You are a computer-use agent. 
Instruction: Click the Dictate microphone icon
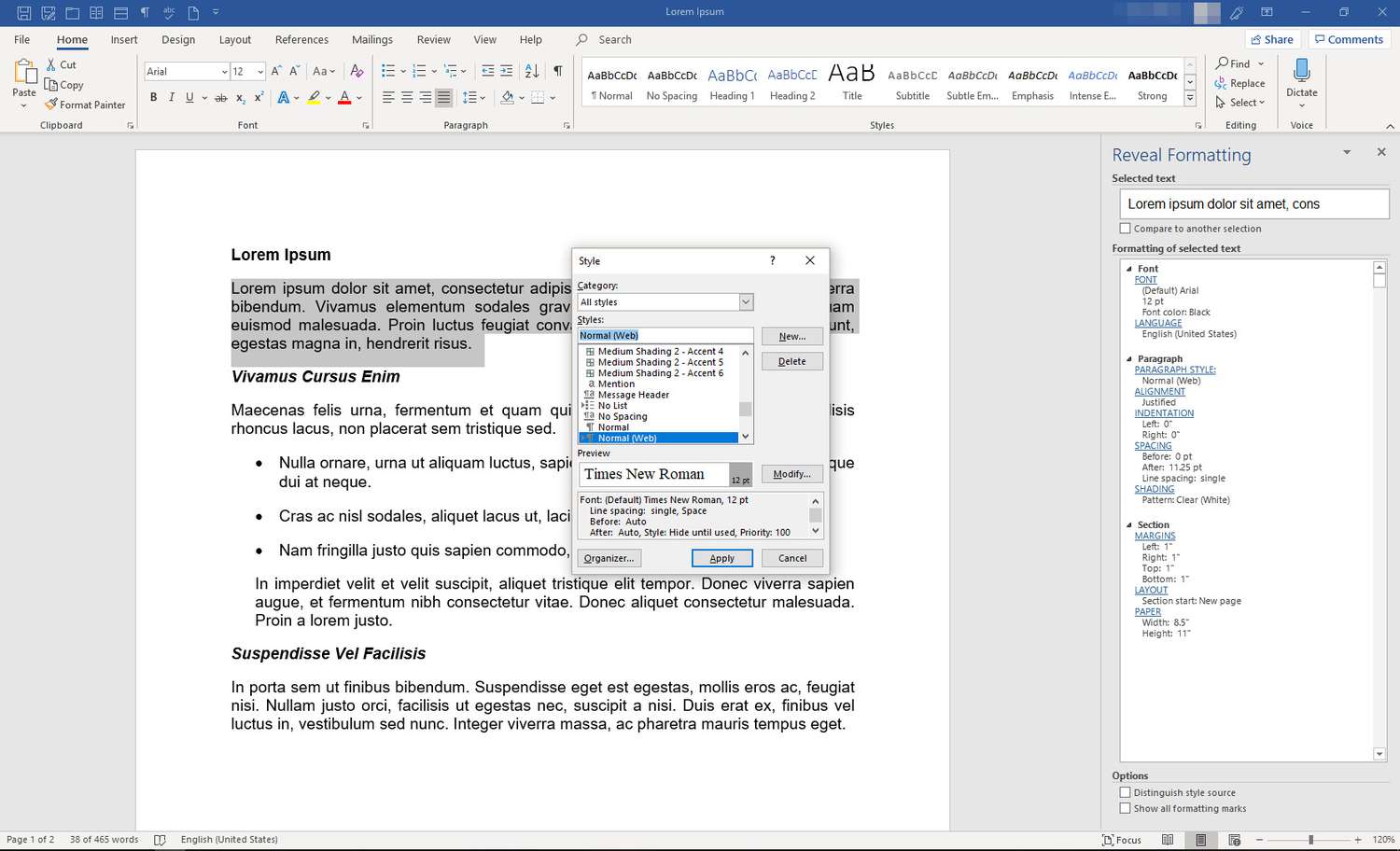coord(1301,71)
